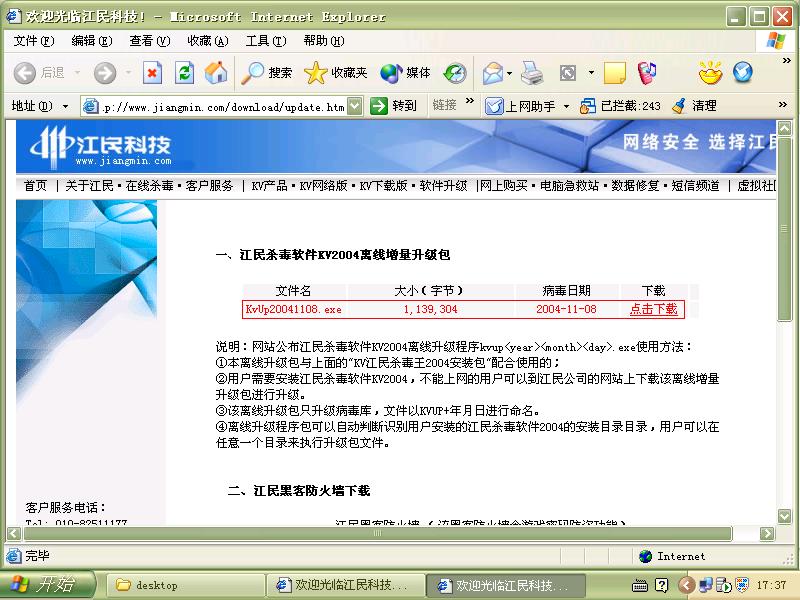Click the keyboard icon in the system tray
The image size is (800, 600).
[639, 586]
